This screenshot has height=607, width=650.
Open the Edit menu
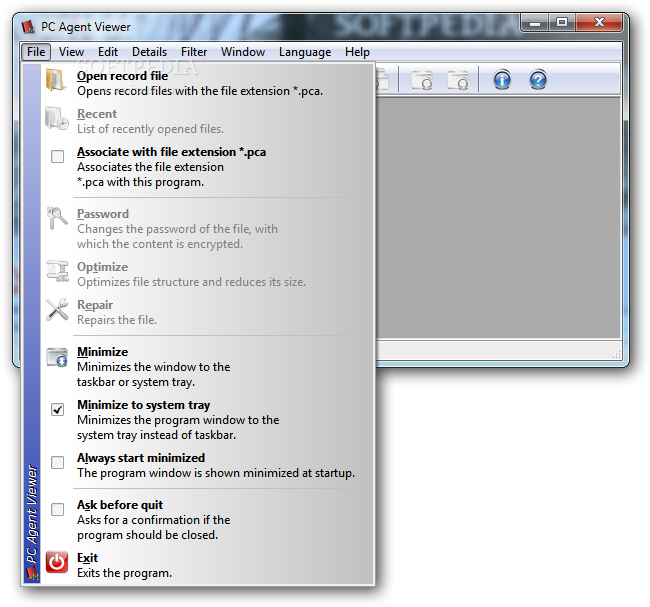click(x=108, y=52)
